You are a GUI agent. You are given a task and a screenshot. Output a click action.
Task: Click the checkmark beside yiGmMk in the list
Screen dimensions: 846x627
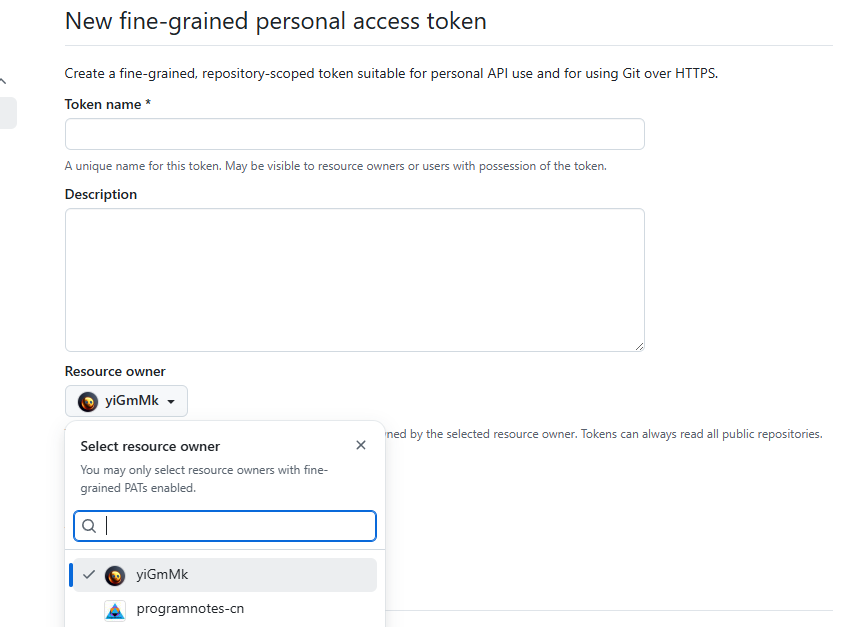(90, 575)
